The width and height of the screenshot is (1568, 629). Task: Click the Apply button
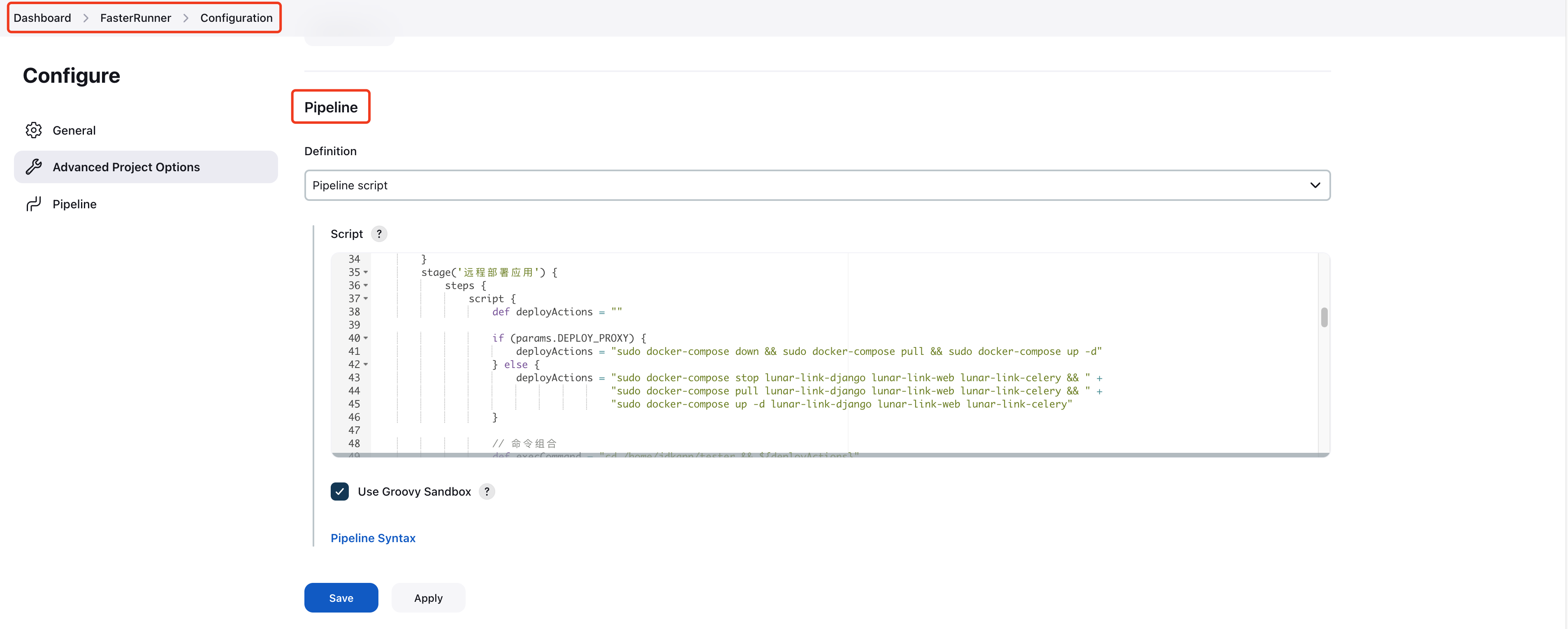tap(428, 598)
